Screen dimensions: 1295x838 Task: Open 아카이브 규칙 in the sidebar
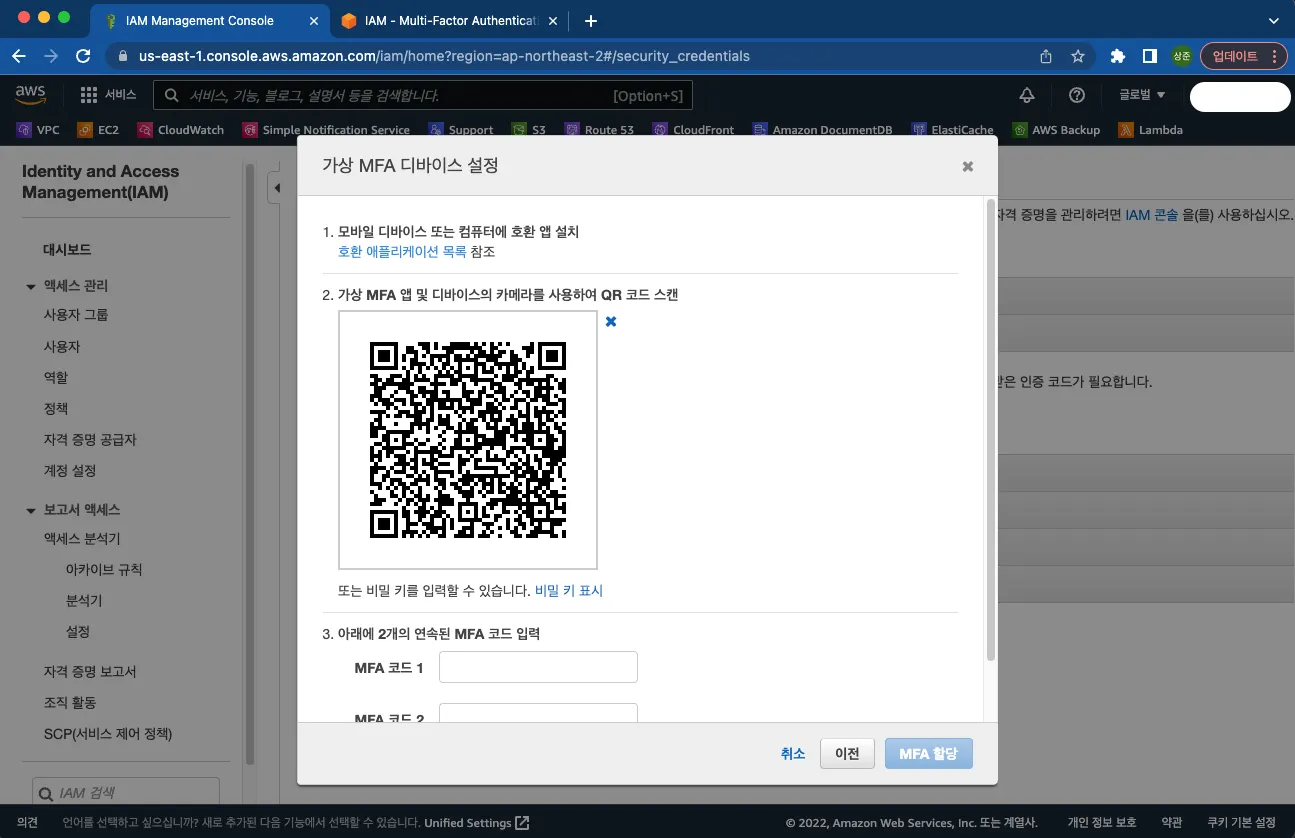(x=104, y=570)
